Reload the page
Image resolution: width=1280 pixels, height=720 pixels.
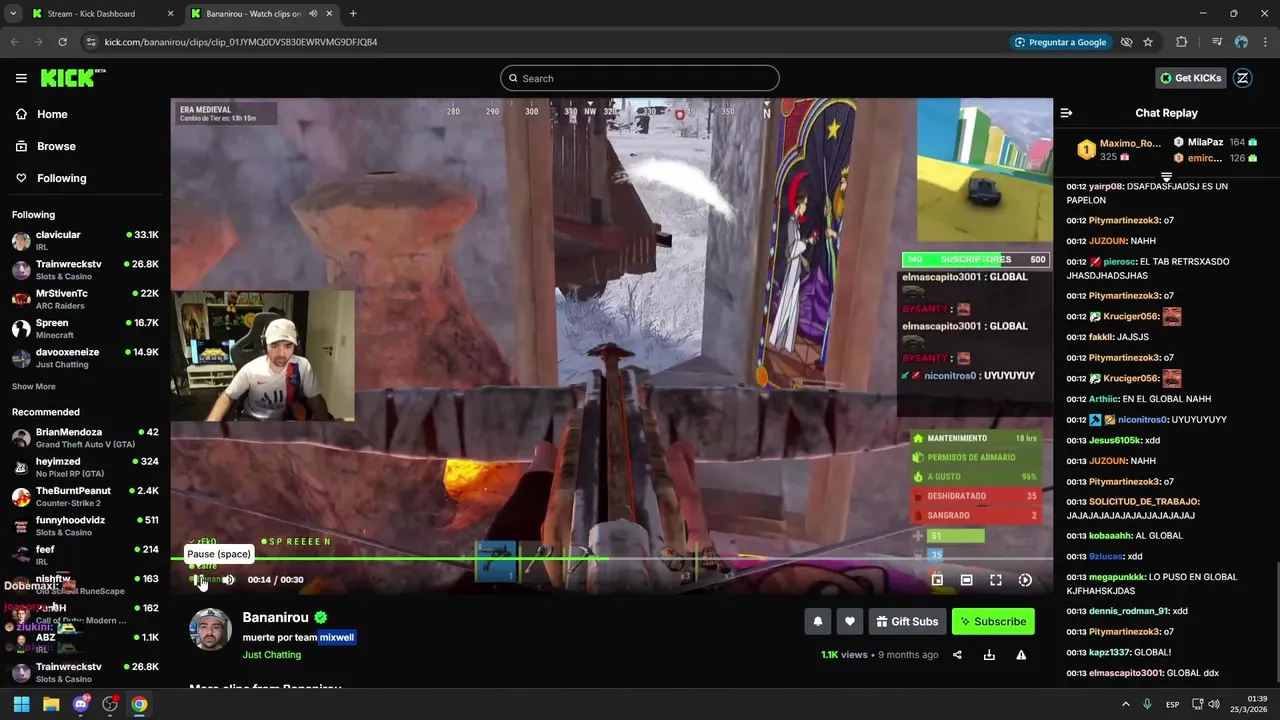tap(62, 42)
